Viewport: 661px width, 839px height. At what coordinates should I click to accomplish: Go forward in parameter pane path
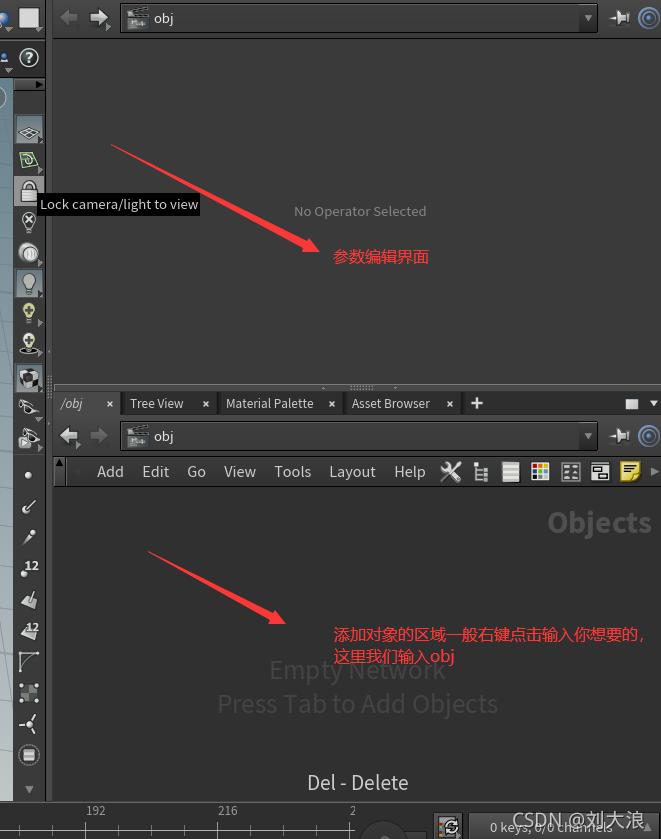[x=99, y=19]
